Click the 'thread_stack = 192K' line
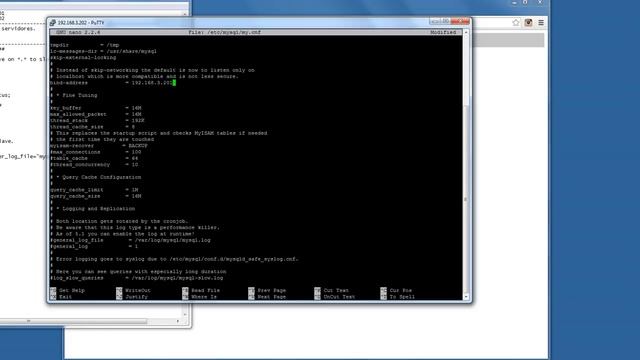The image size is (640, 360). [x=97, y=121]
